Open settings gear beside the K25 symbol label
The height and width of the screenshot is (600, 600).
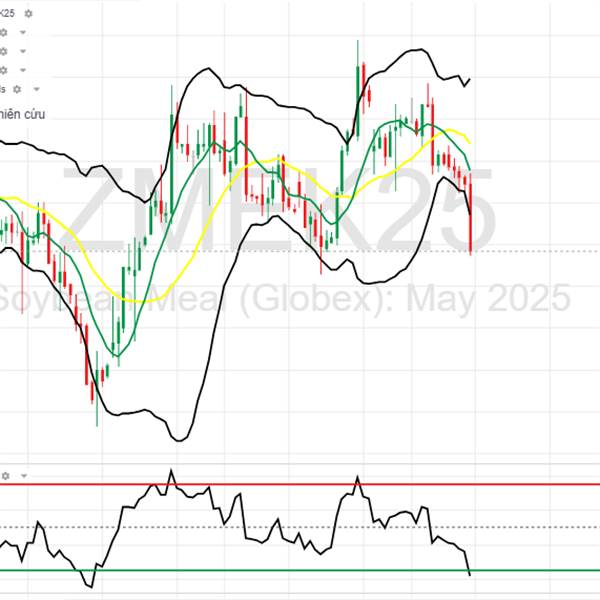(x=28, y=14)
